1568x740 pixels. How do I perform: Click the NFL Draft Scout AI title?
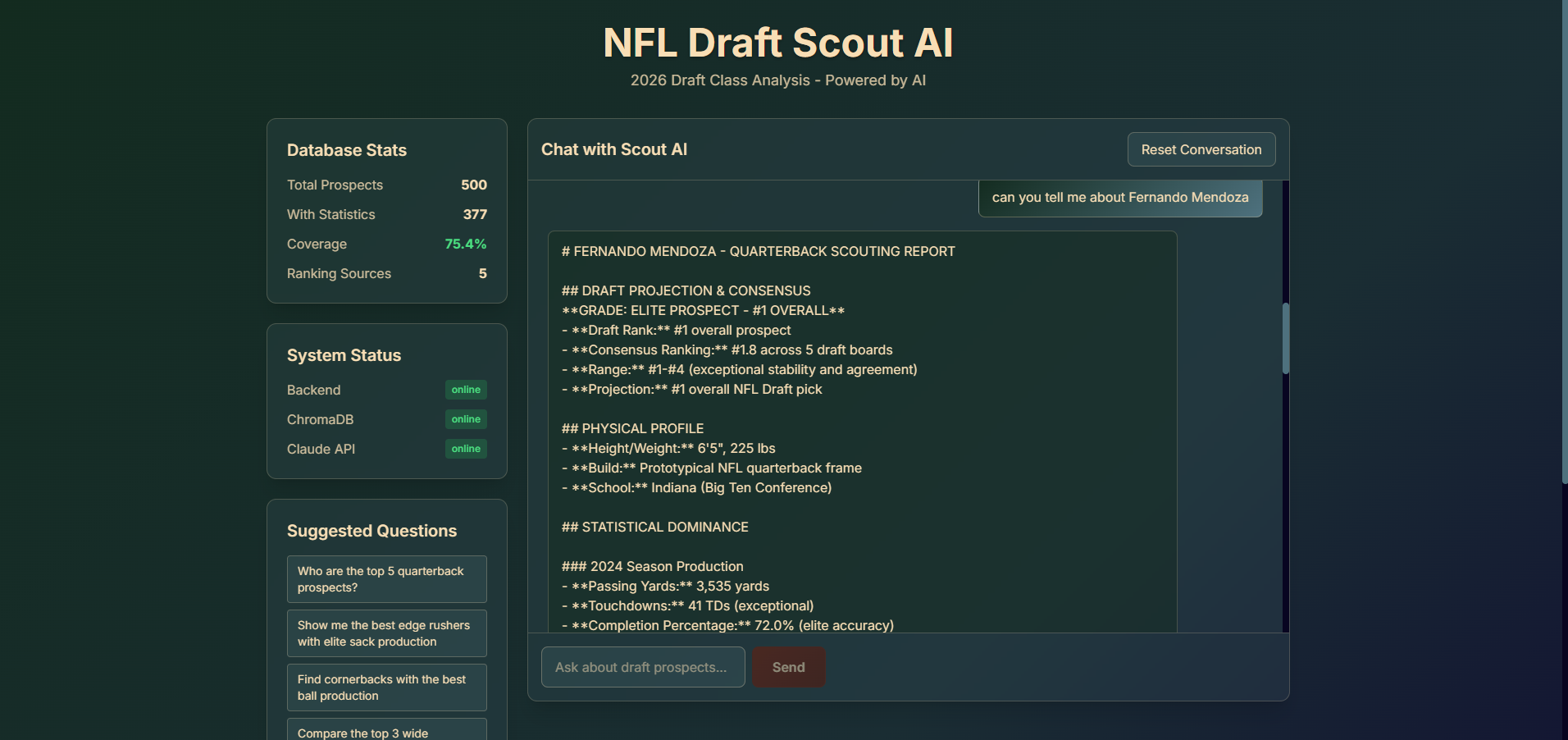tap(777, 42)
